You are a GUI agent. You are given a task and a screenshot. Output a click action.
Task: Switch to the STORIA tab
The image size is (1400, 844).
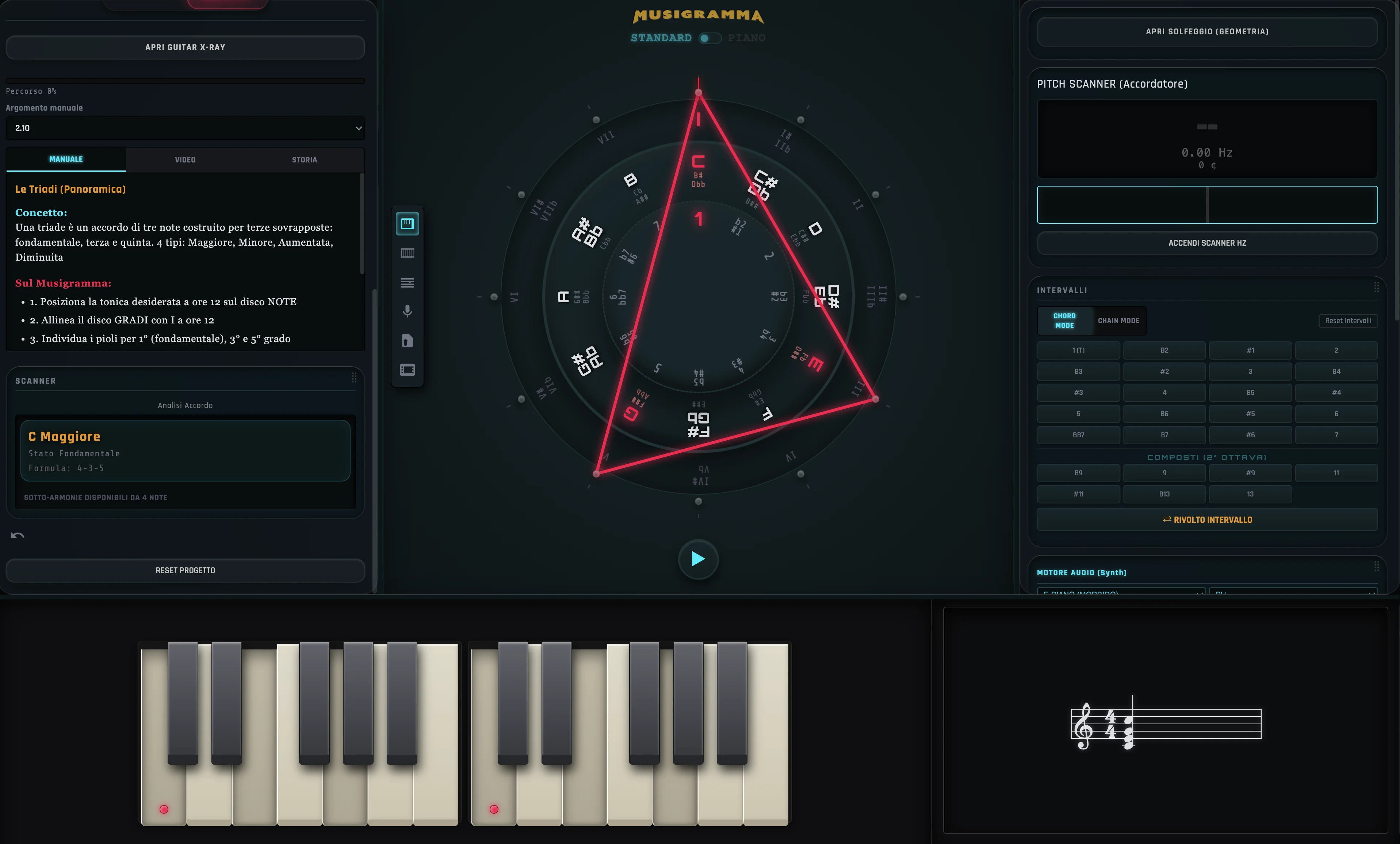click(304, 160)
